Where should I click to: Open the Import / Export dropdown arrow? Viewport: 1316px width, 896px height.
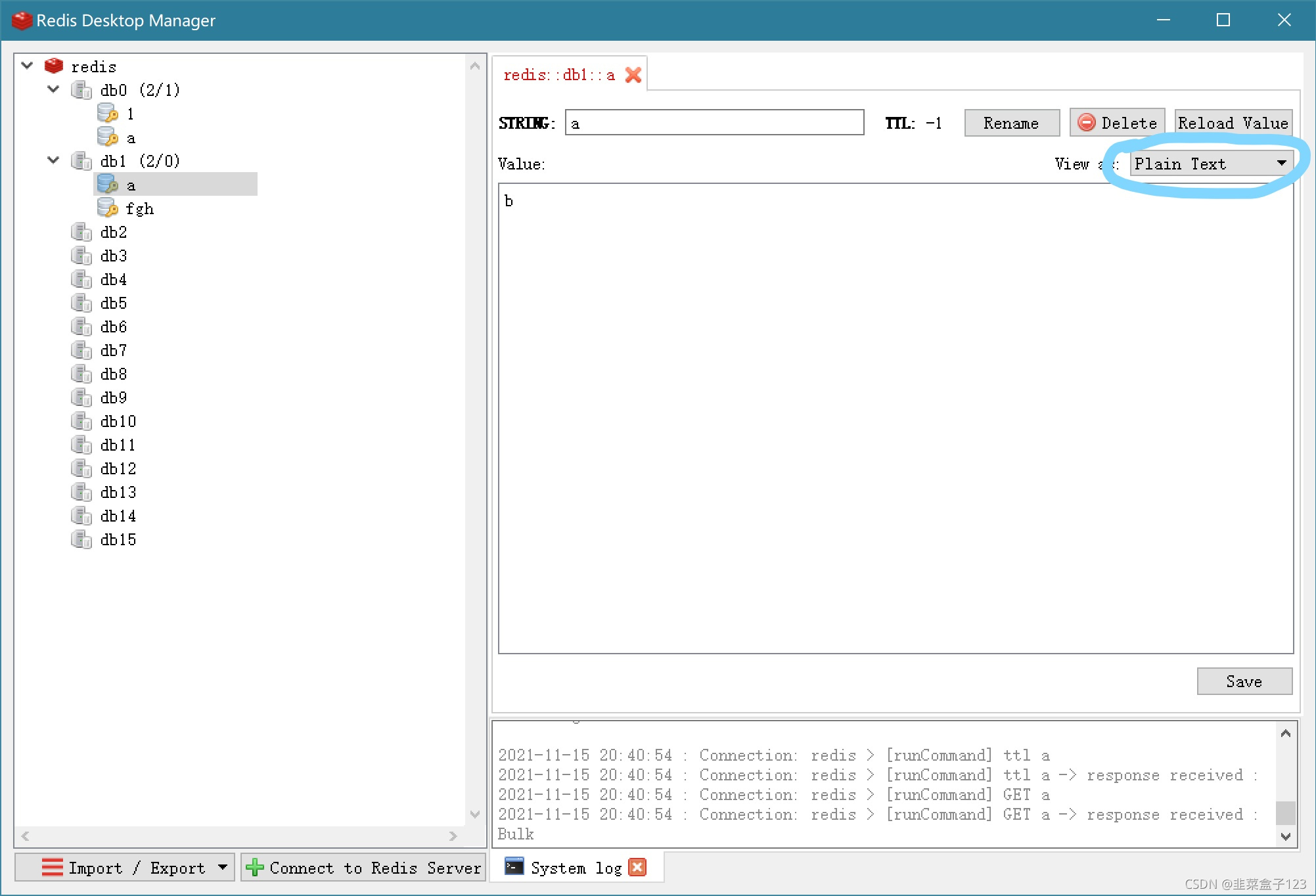(x=223, y=867)
